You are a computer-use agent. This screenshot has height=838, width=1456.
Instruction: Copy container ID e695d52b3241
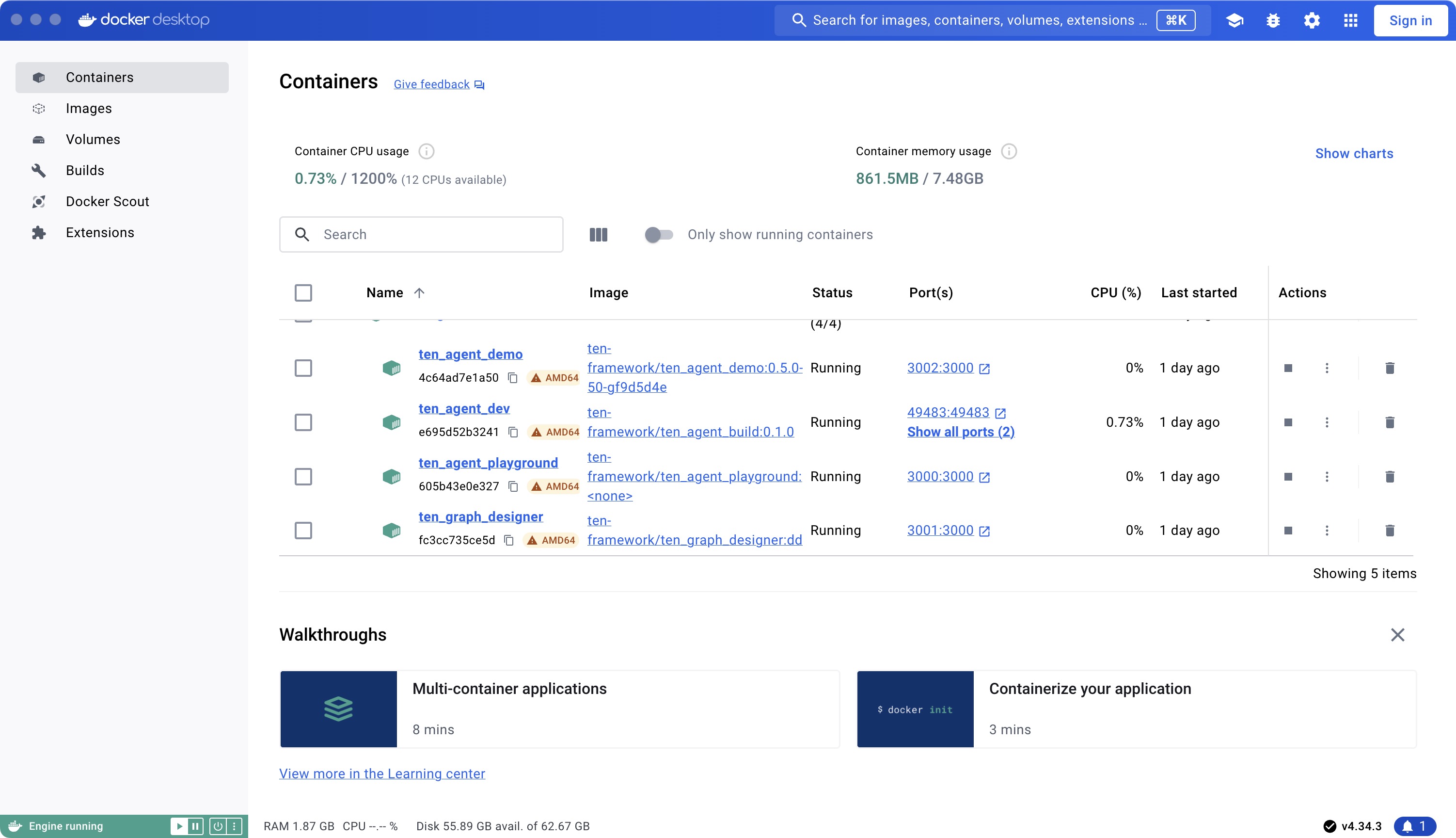coord(513,432)
